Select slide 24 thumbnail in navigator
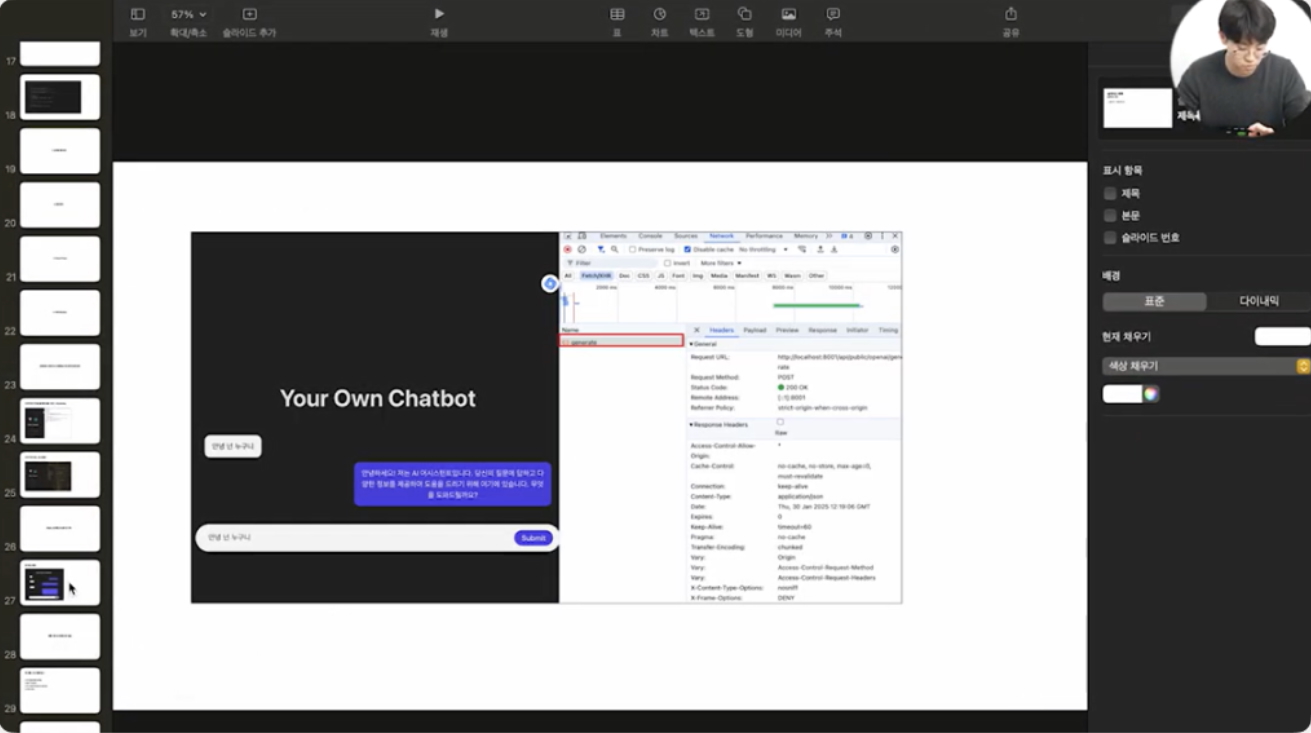This screenshot has height=733, width=1311. [60, 421]
